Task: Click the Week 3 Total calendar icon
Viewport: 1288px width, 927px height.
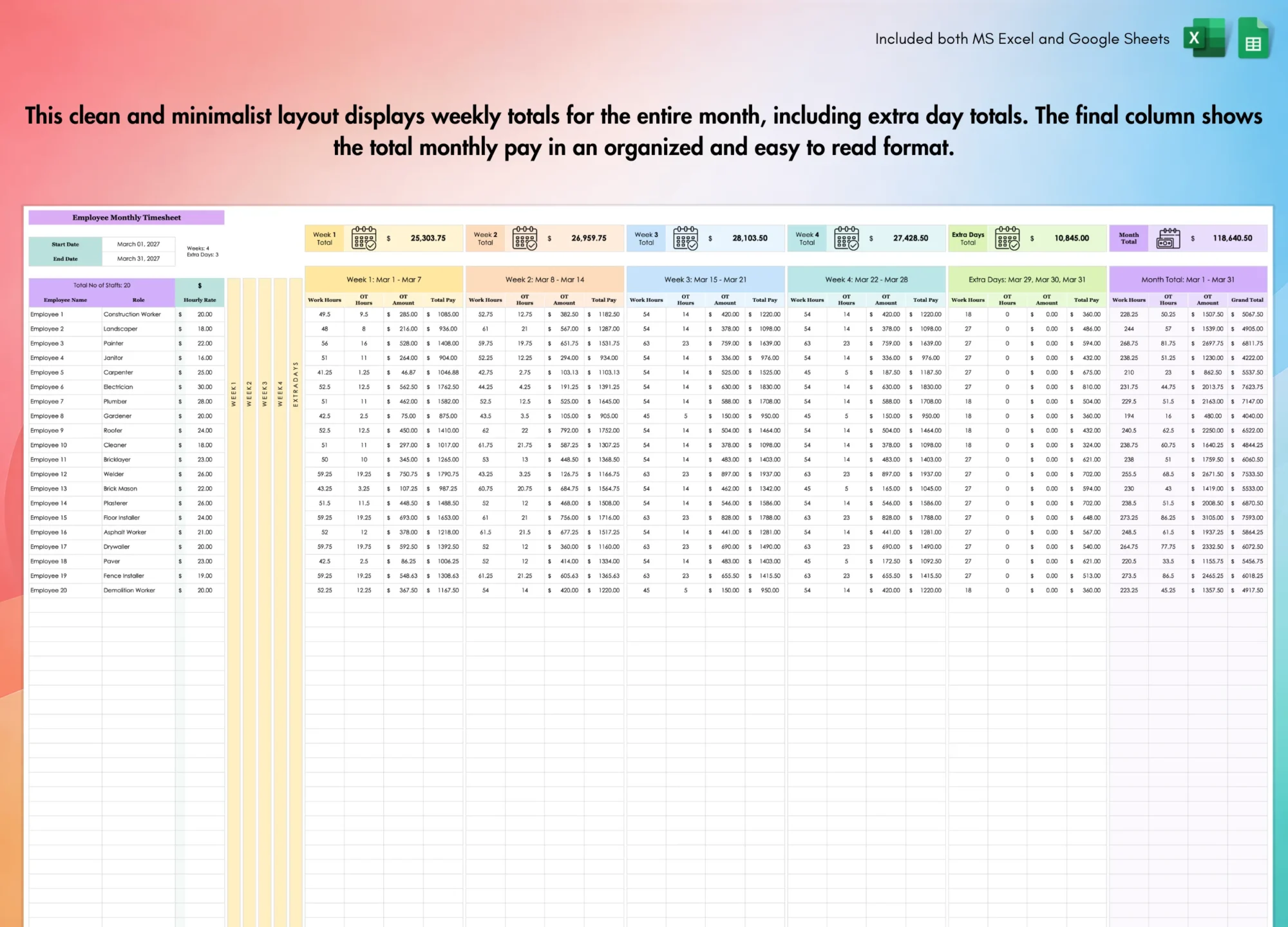Action: point(686,238)
